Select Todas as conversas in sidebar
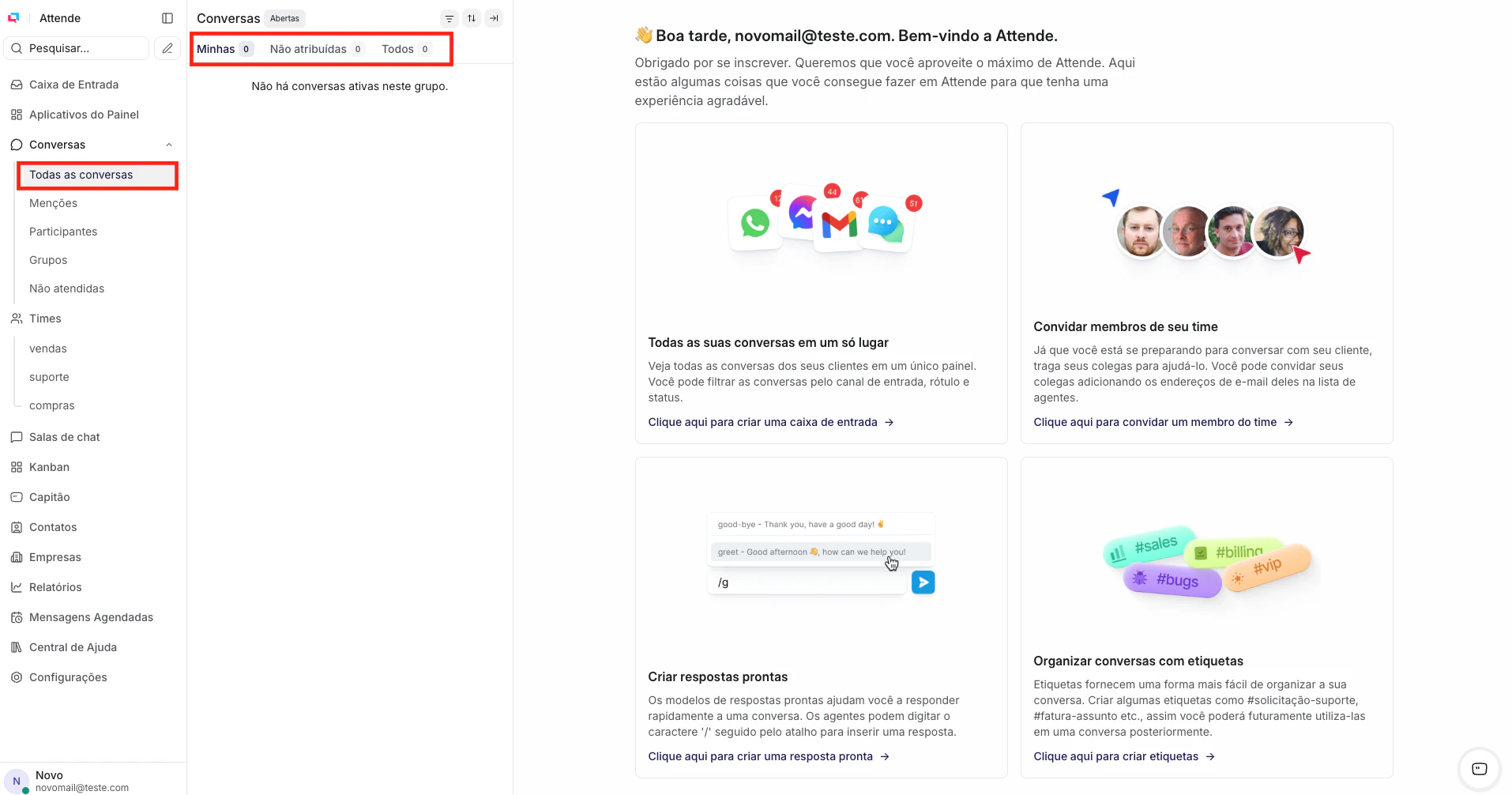The image size is (1512, 795). coord(98,175)
